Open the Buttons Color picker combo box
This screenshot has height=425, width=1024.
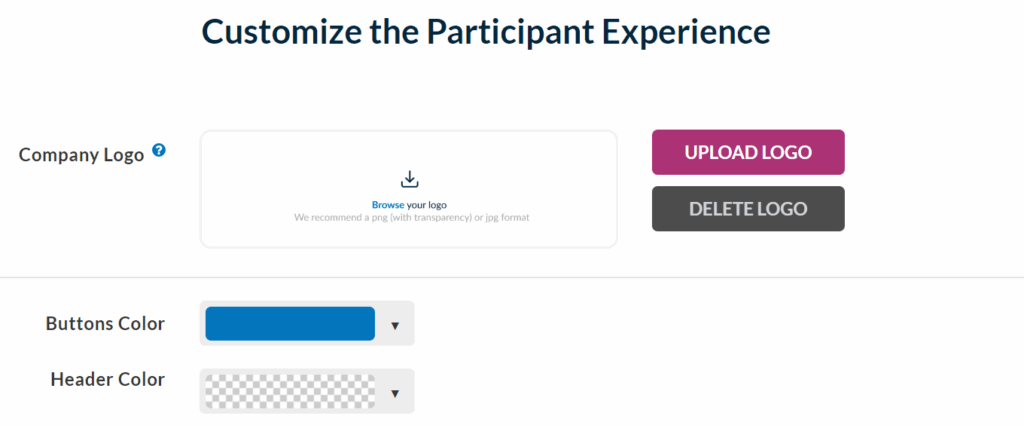[307, 324]
